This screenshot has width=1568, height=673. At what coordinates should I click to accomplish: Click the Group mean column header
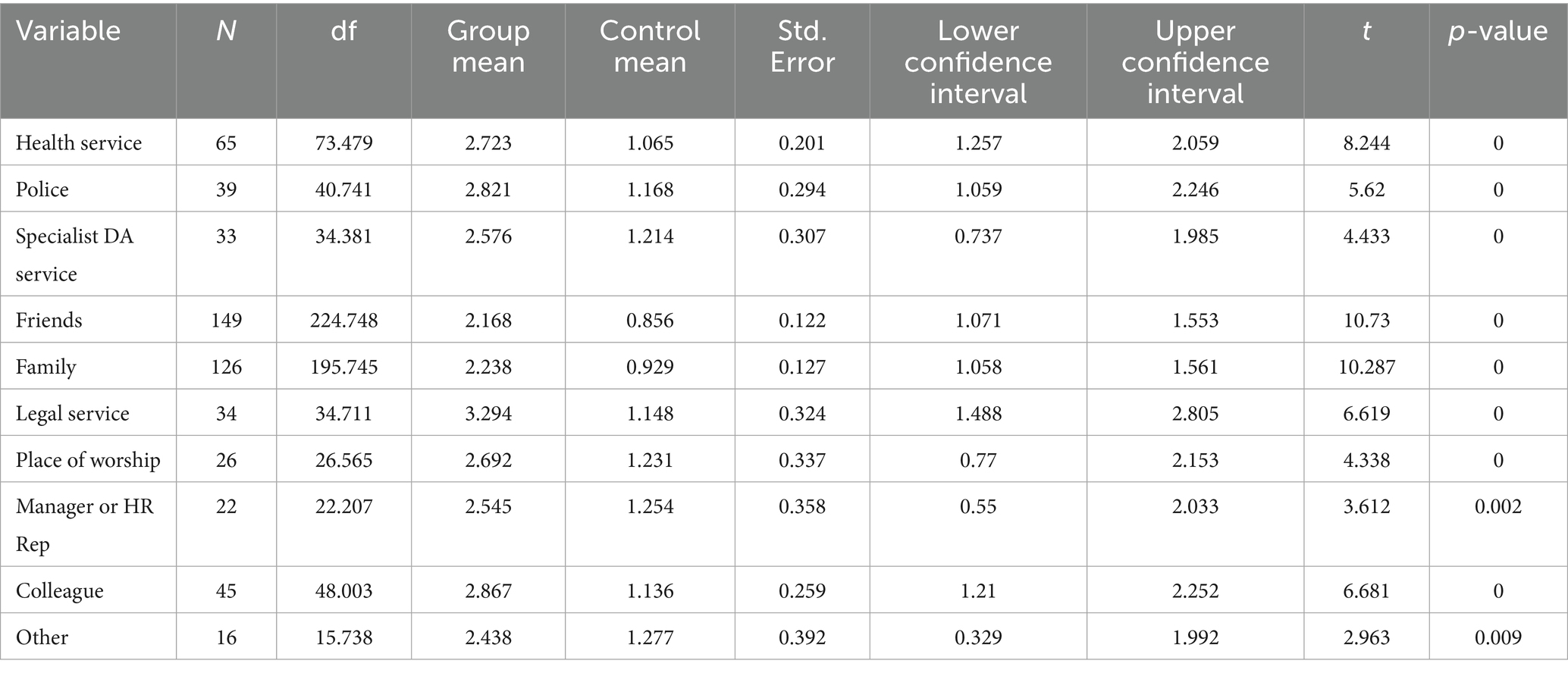point(488,46)
